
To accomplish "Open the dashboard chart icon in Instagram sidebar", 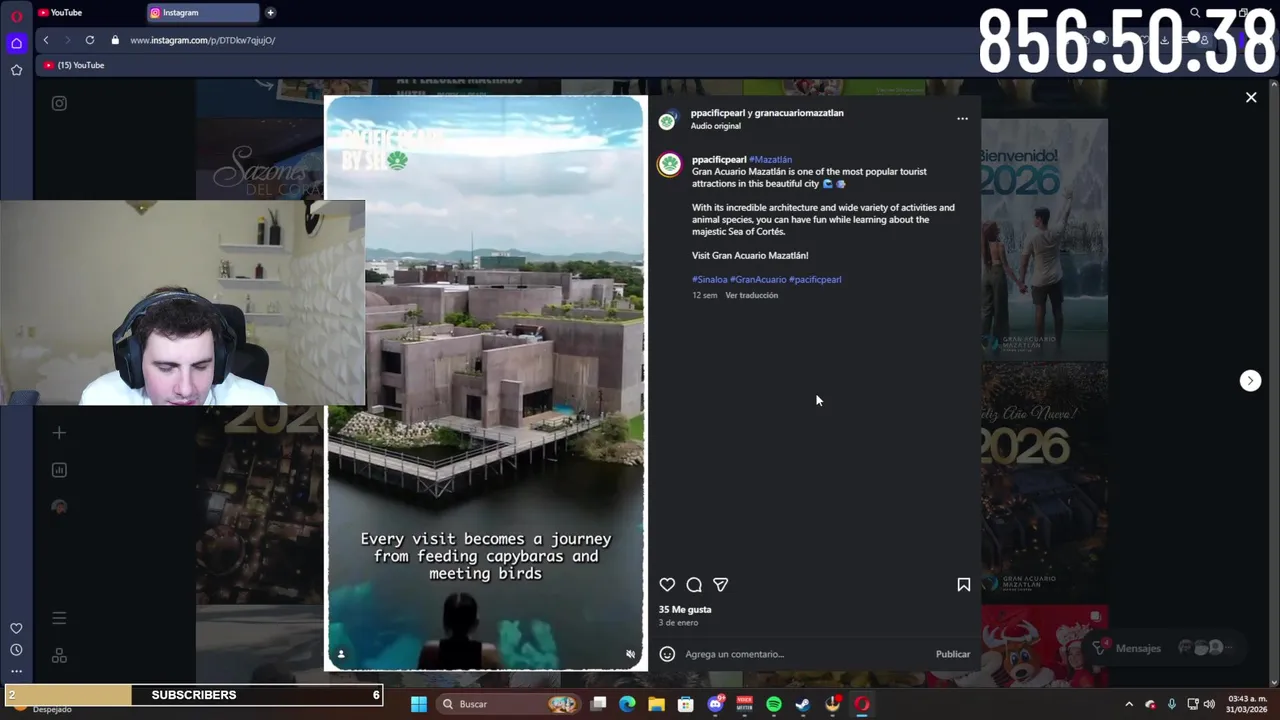I will (59, 470).
